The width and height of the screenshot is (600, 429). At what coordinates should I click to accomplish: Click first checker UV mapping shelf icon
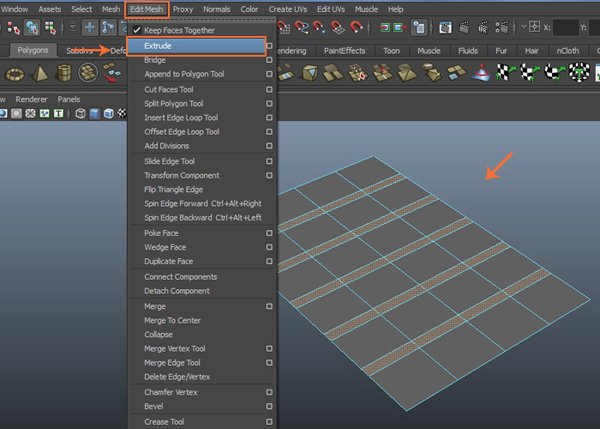coord(505,72)
